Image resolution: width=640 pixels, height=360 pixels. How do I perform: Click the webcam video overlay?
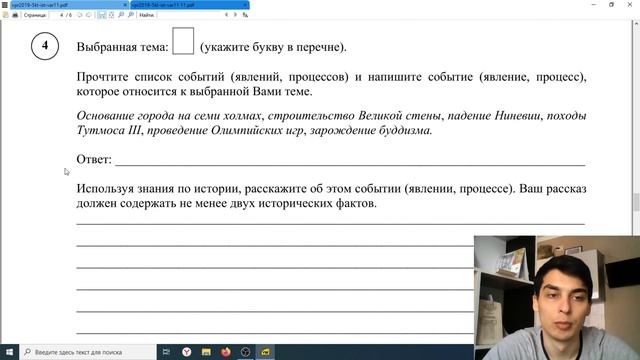click(x=557, y=298)
